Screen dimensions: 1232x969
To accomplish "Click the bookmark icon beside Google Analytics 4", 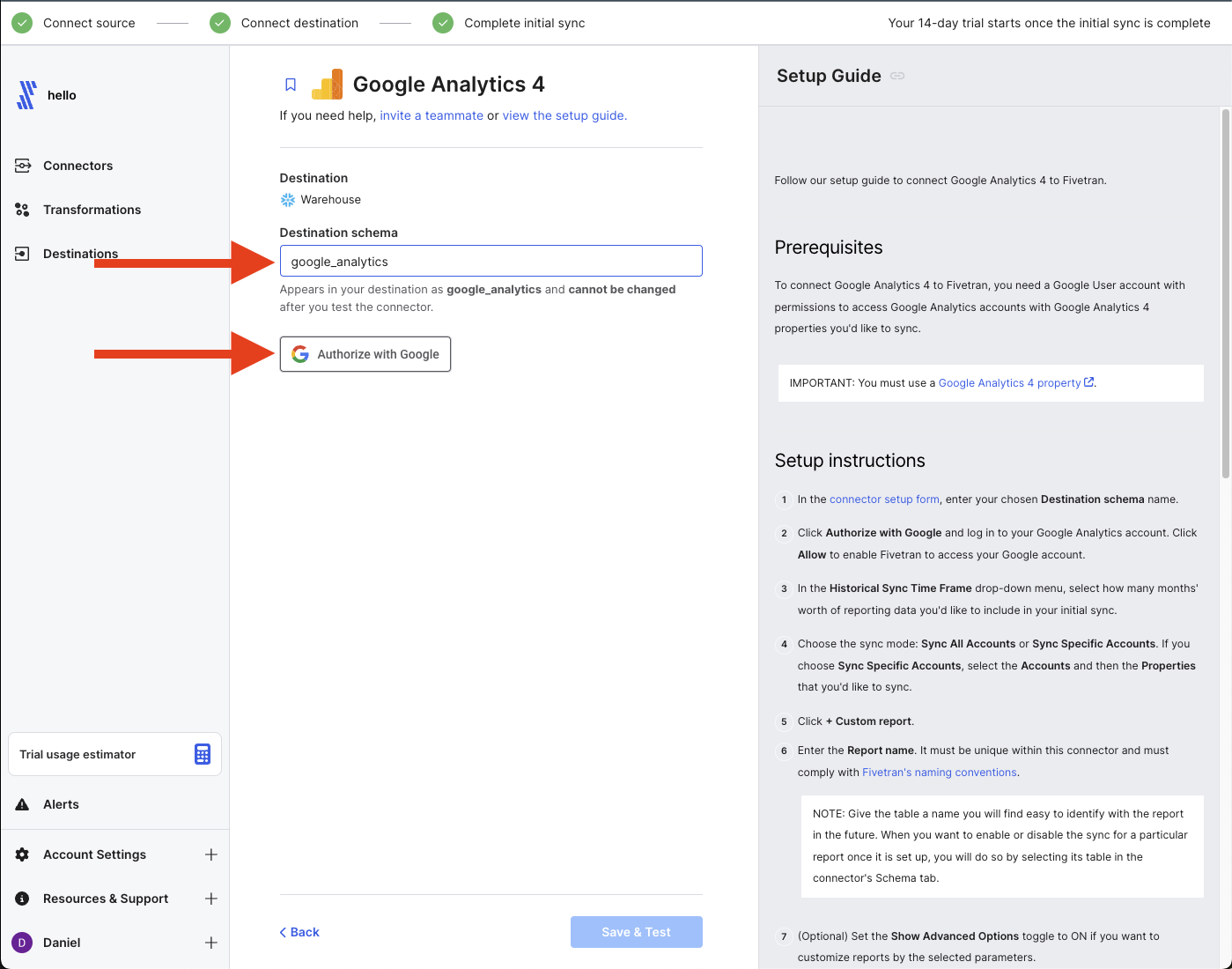I will pos(291,85).
